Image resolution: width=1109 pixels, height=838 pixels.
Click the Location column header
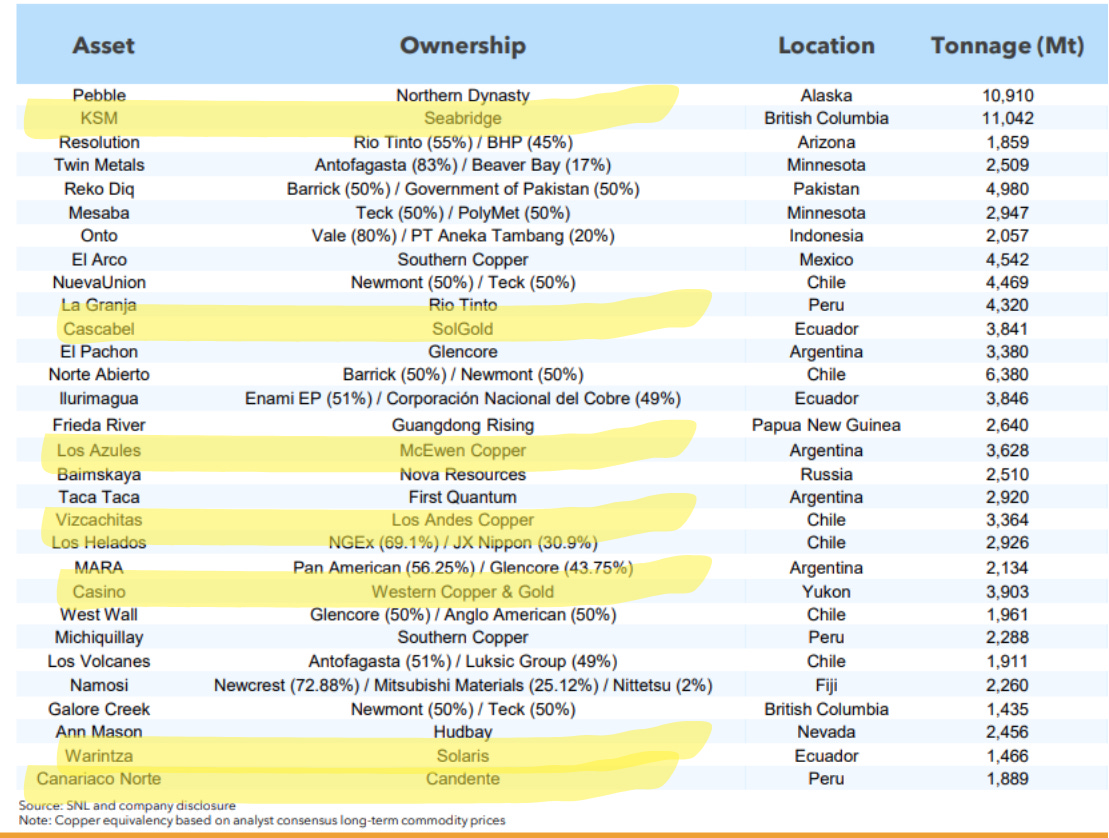[x=826, y=45]
